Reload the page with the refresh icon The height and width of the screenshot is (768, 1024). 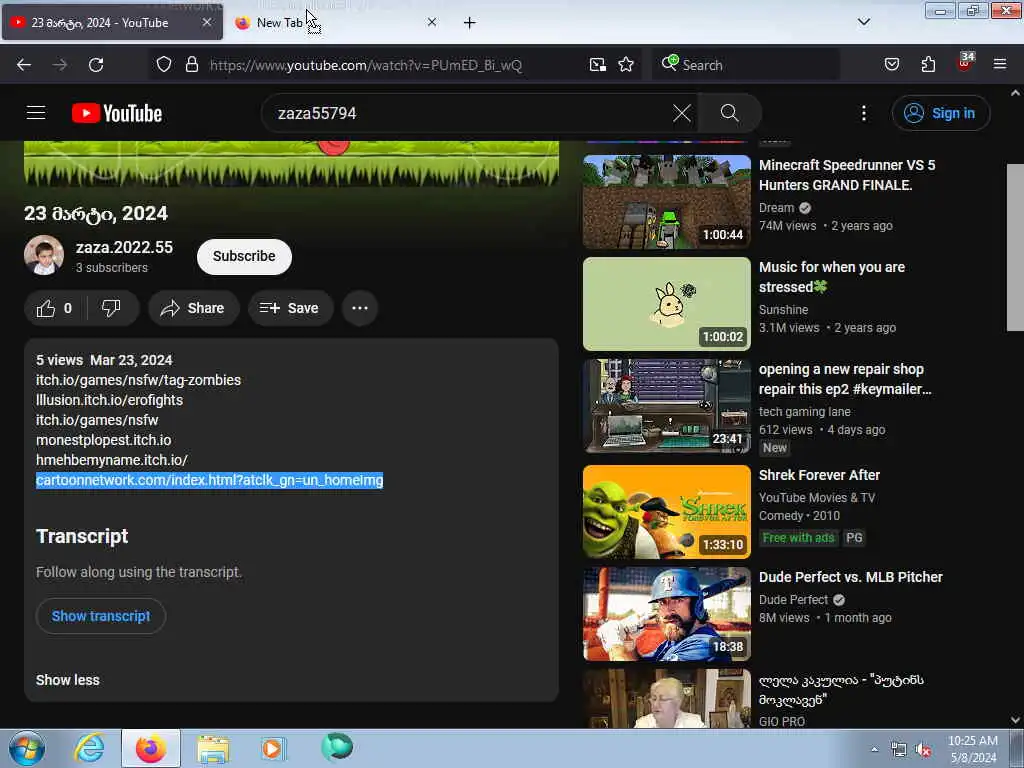point(96,65)
